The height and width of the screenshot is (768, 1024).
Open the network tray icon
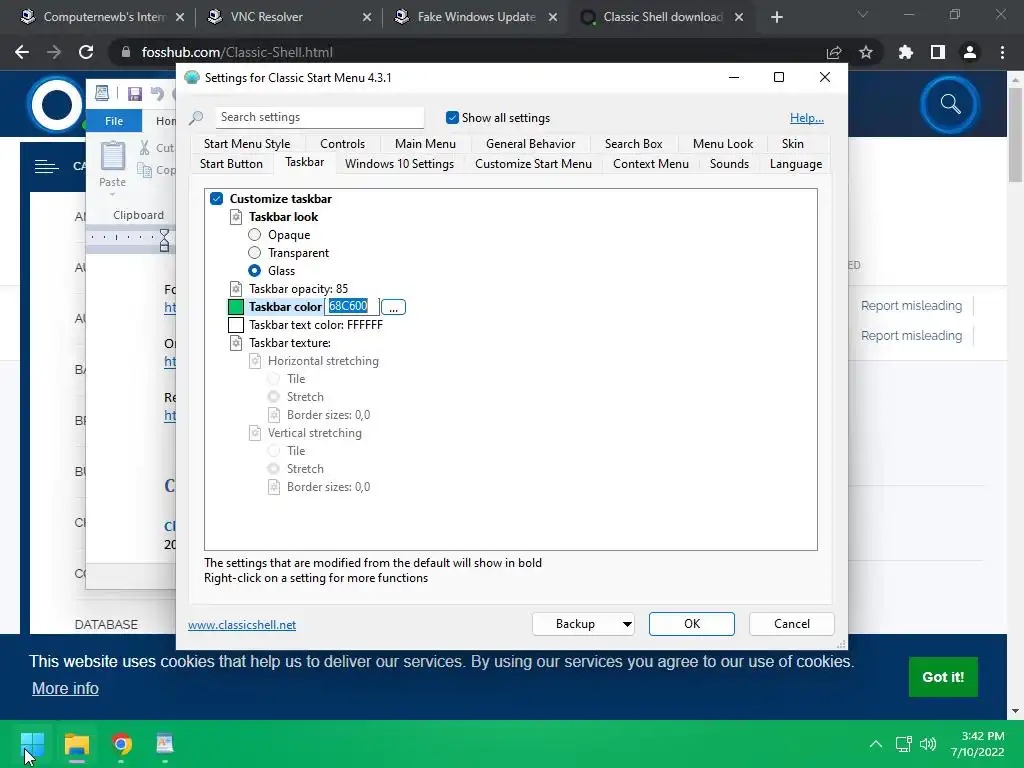coord(903,744)
